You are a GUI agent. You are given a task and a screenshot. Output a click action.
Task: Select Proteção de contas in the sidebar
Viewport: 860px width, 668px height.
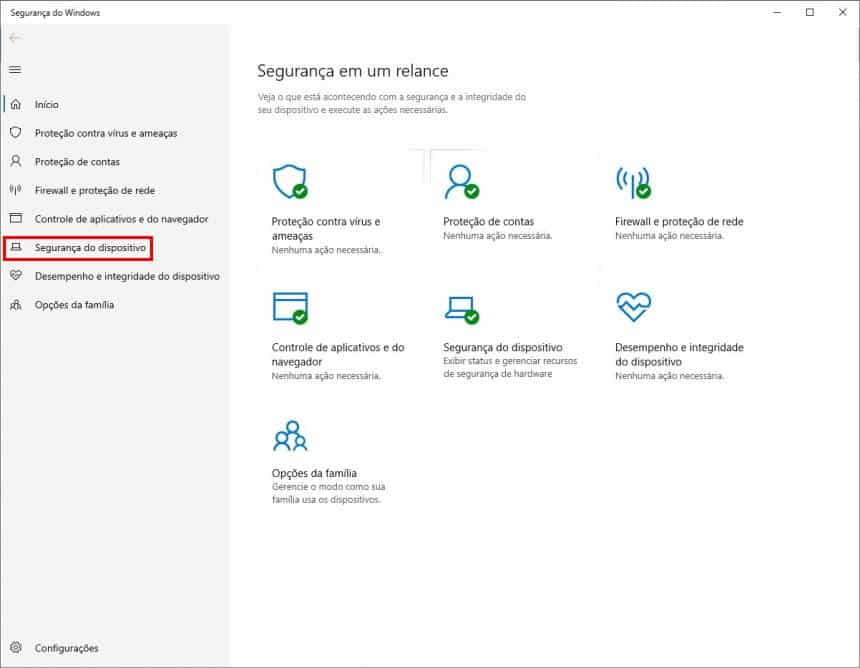[x=77, y=162]
